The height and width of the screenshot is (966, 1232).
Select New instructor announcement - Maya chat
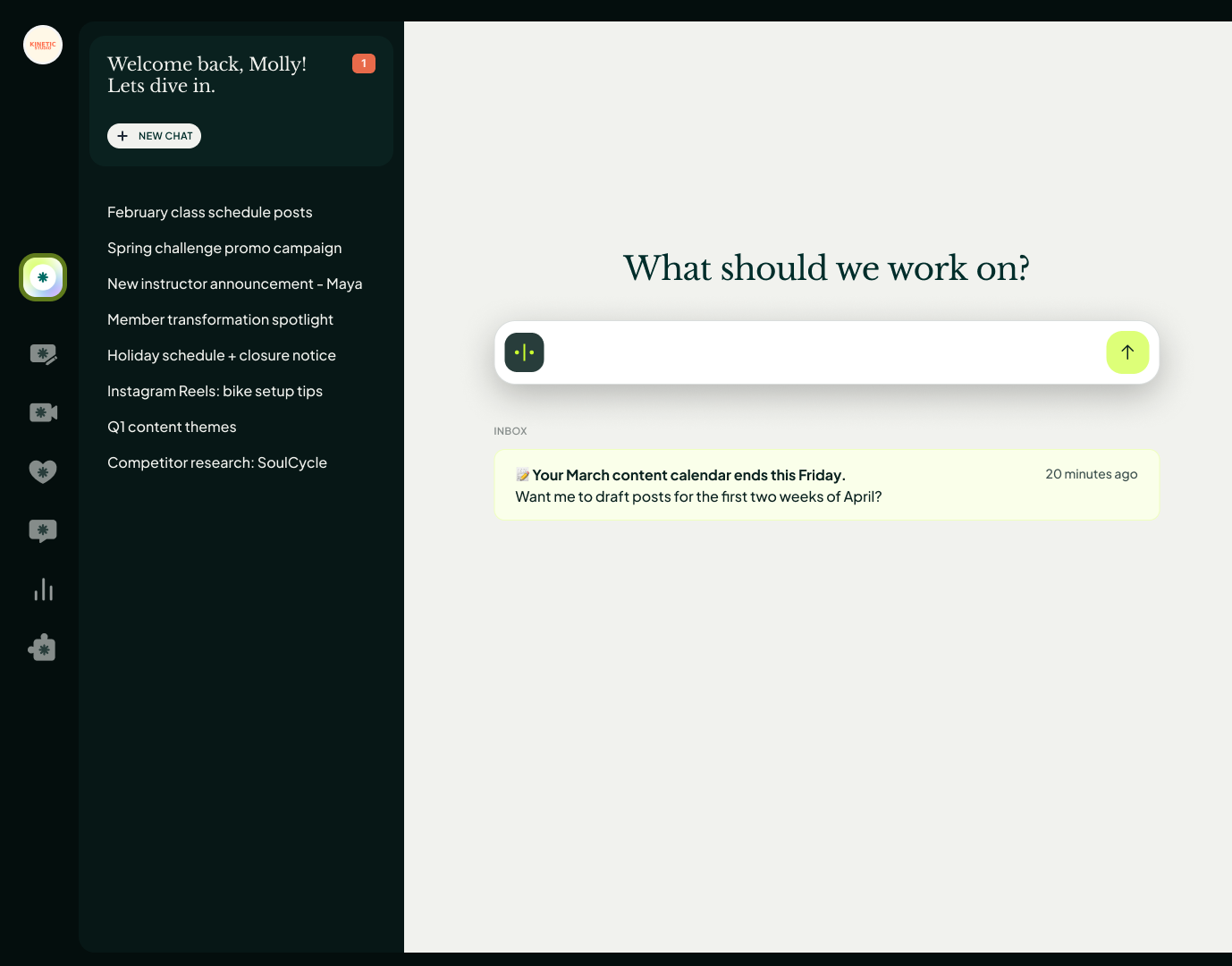234,284
